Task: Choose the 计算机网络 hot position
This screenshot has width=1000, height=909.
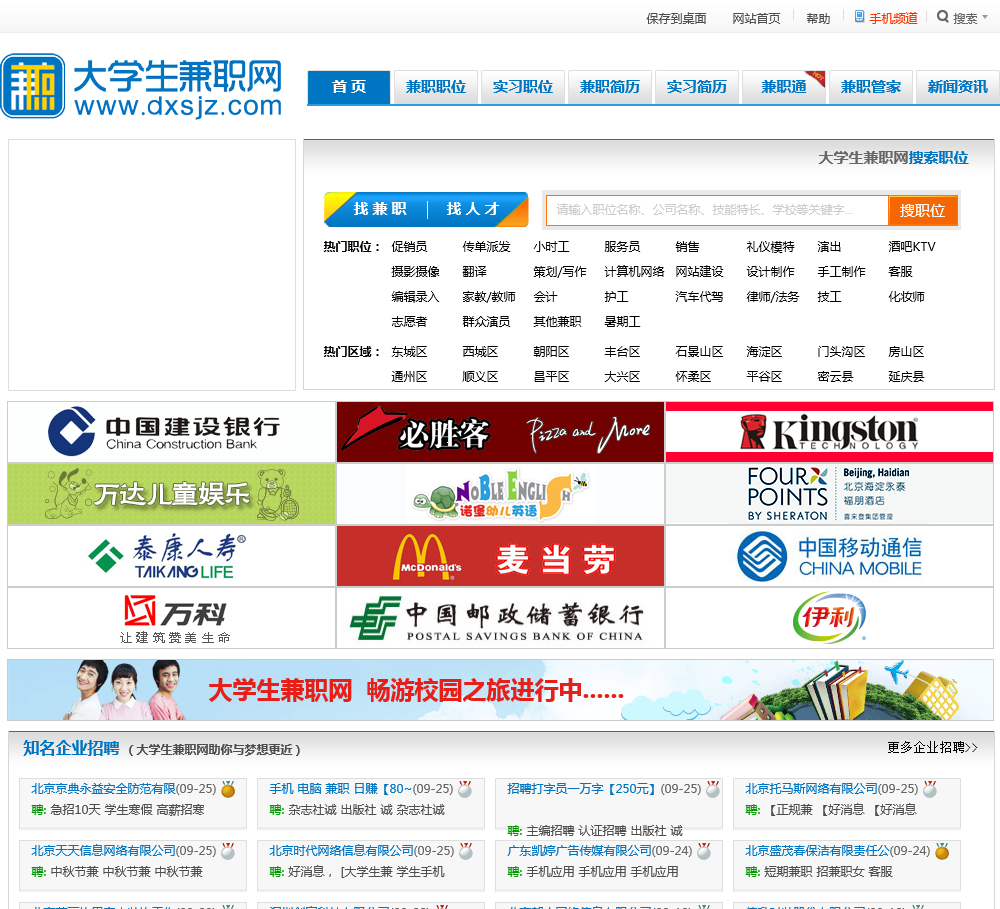Action: 634,272
